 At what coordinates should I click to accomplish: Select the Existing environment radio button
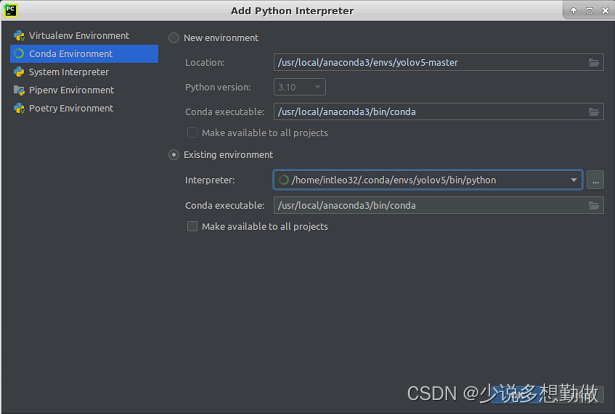pos(174,155)
